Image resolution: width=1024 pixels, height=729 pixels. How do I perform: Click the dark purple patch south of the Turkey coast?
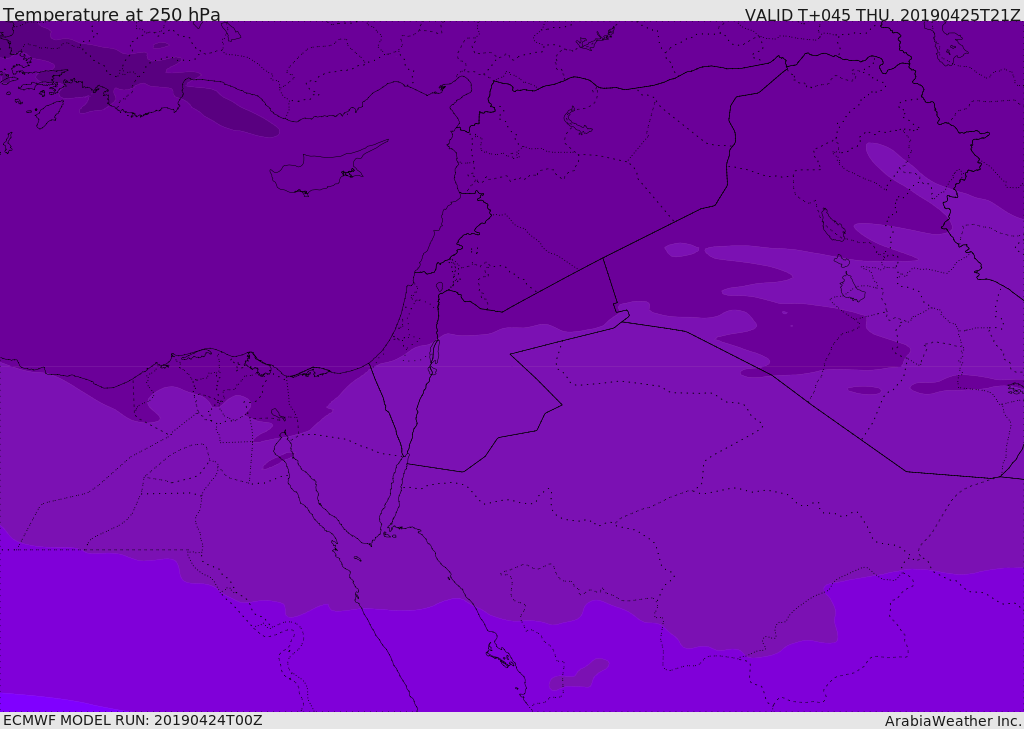tap(232, 110)
